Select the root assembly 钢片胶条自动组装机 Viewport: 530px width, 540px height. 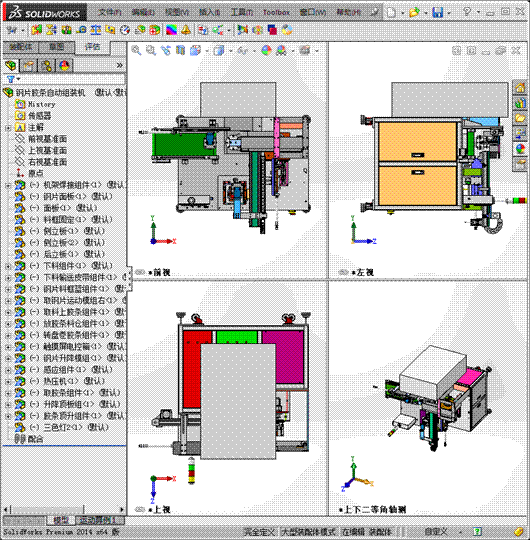click(50, 93)
